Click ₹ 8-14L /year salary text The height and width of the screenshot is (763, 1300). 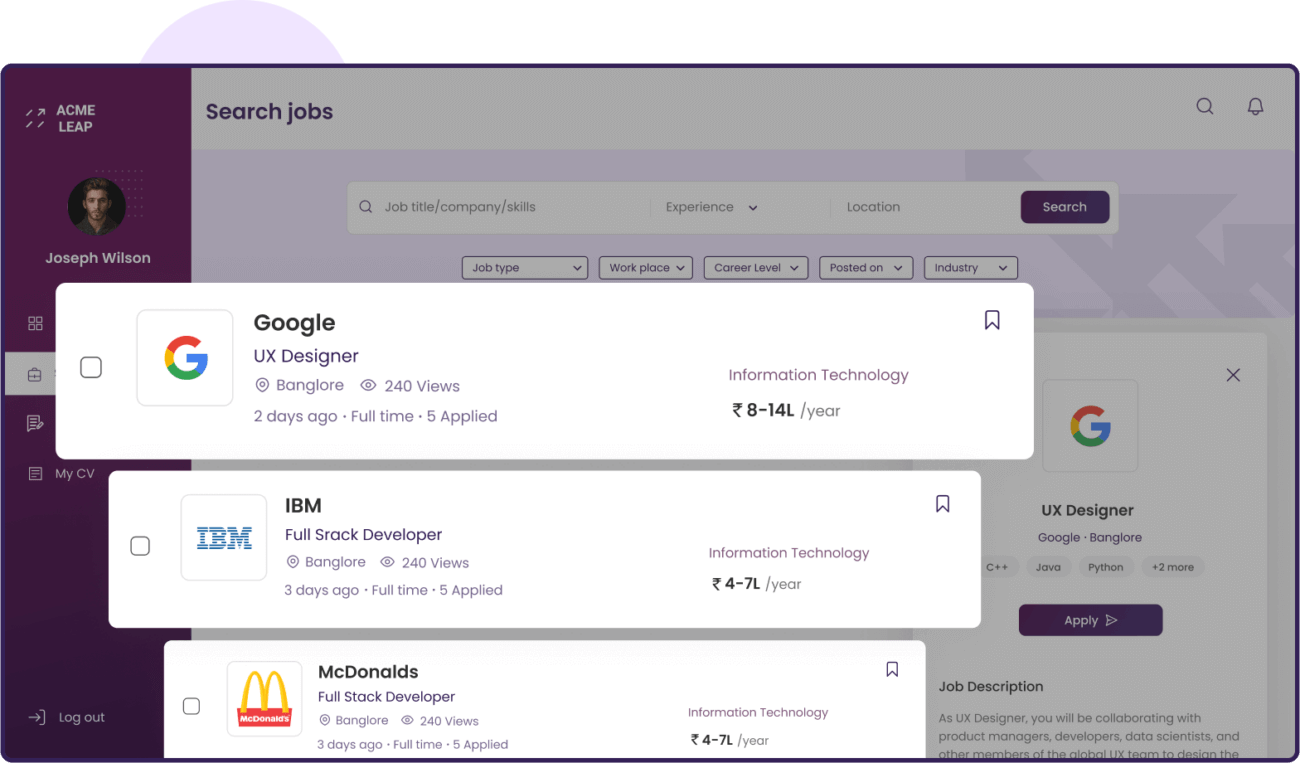tap(786, 410)
